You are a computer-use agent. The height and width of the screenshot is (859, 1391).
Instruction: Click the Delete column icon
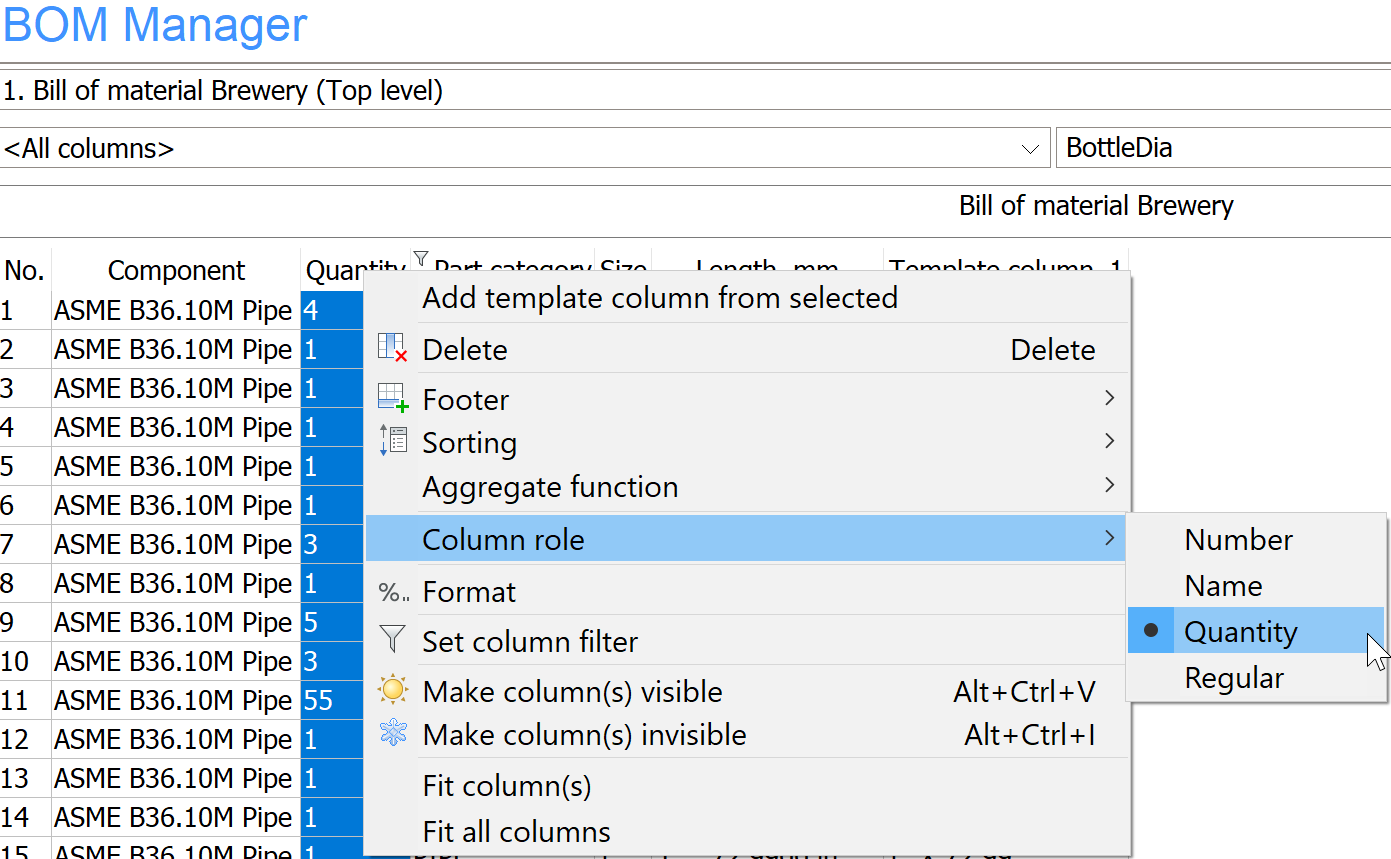392,349
